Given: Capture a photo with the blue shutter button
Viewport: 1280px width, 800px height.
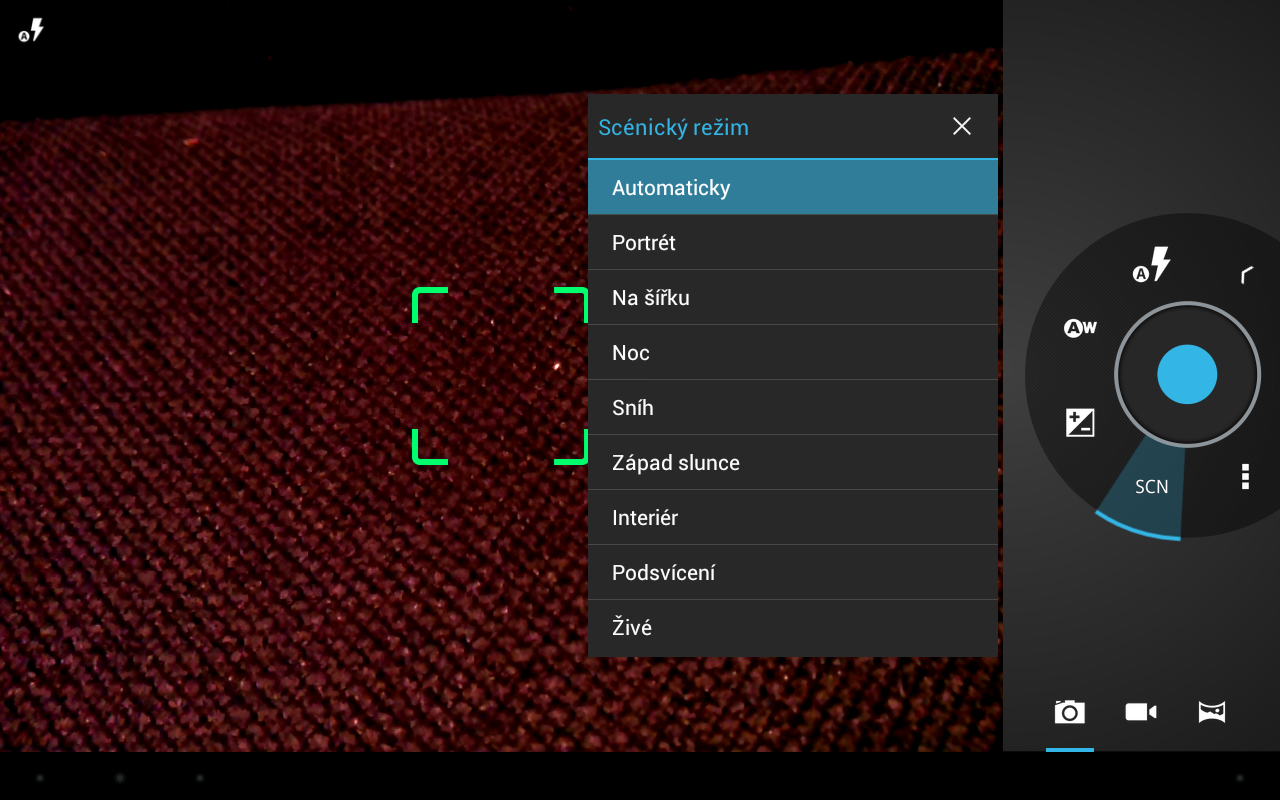Looking at the screenshot, I should click(x=1186, y=374).
